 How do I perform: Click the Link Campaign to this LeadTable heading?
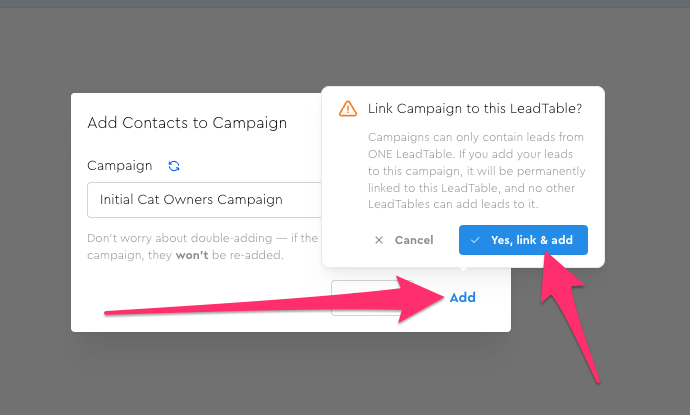[475, 108]
